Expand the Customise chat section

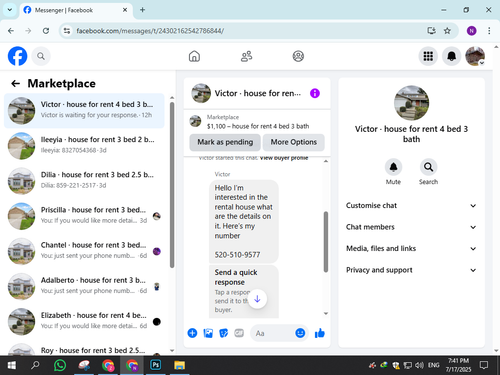(411, 206)
